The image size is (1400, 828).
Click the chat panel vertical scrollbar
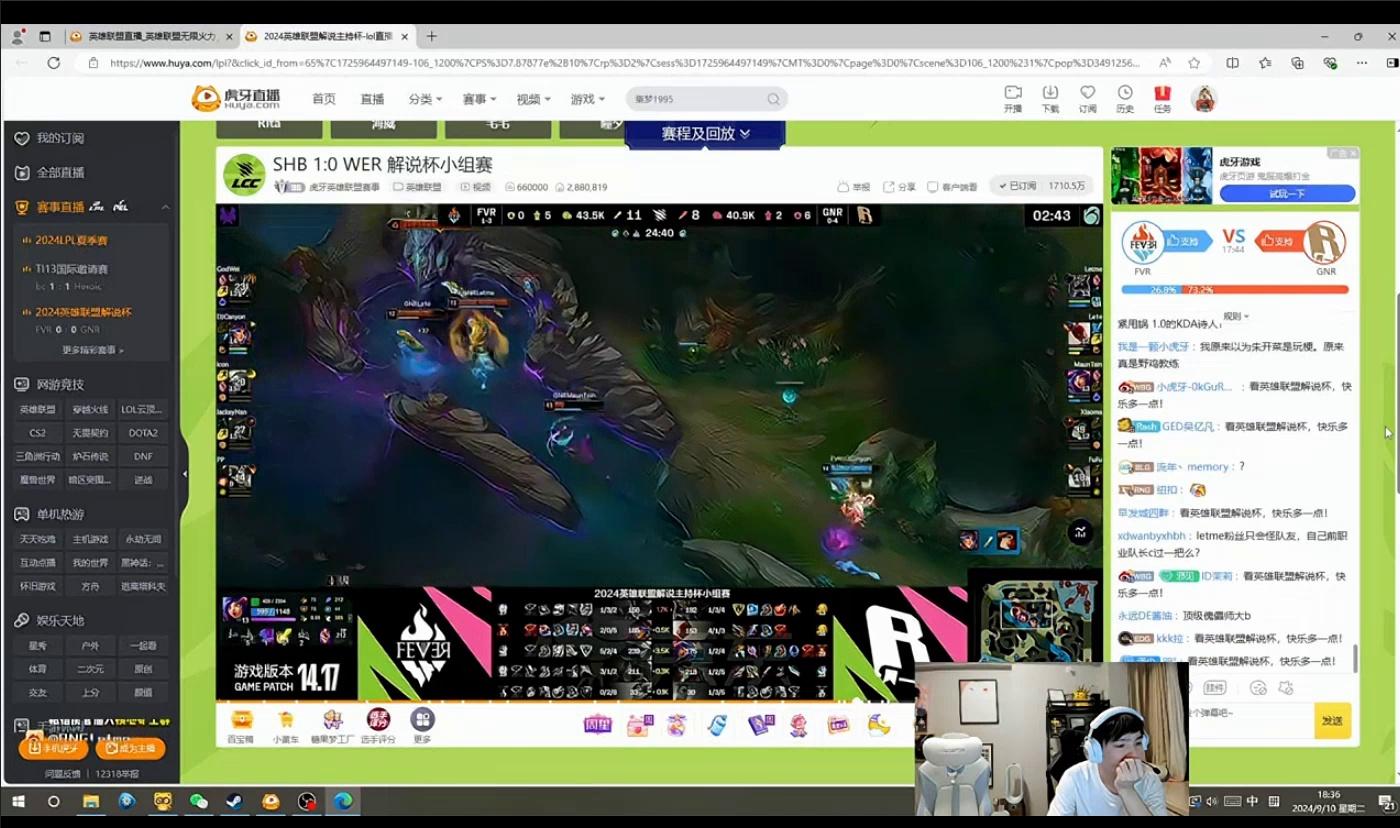point(1356,658)
